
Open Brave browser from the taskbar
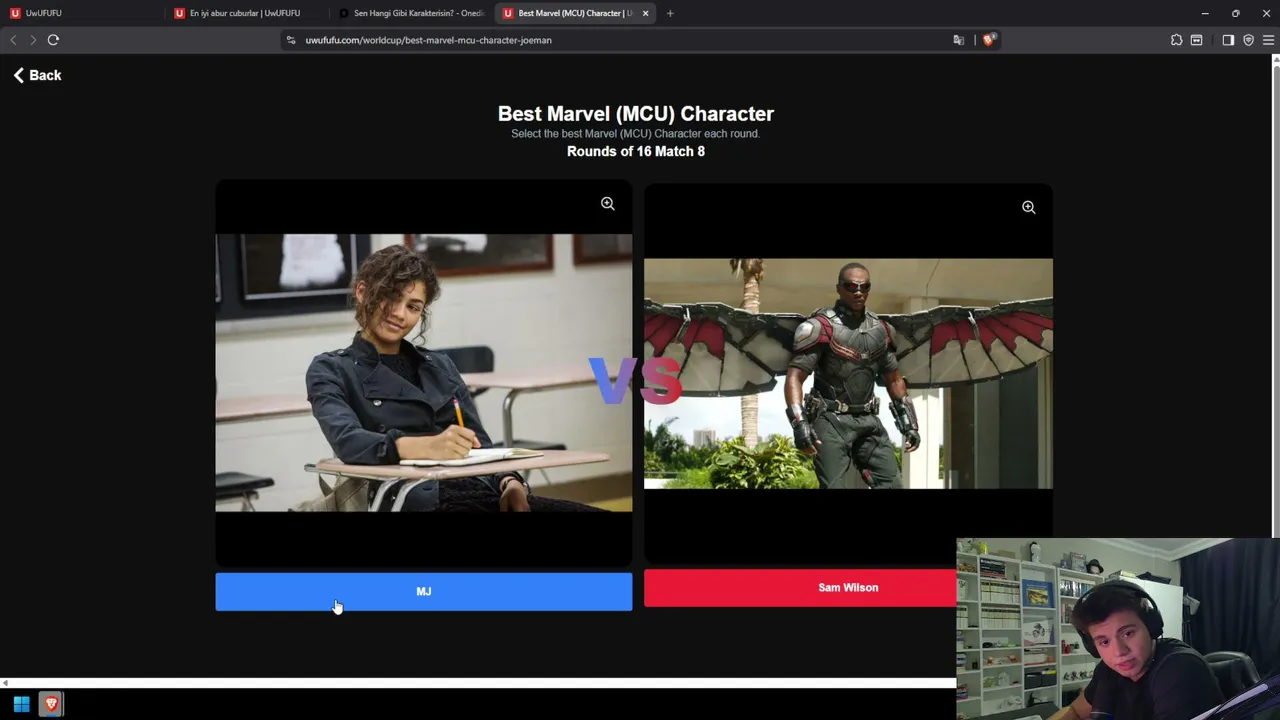(51, 704)
